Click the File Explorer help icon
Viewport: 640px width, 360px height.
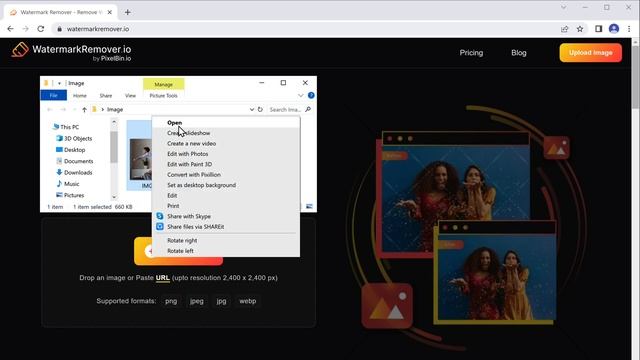pos(311,95)
